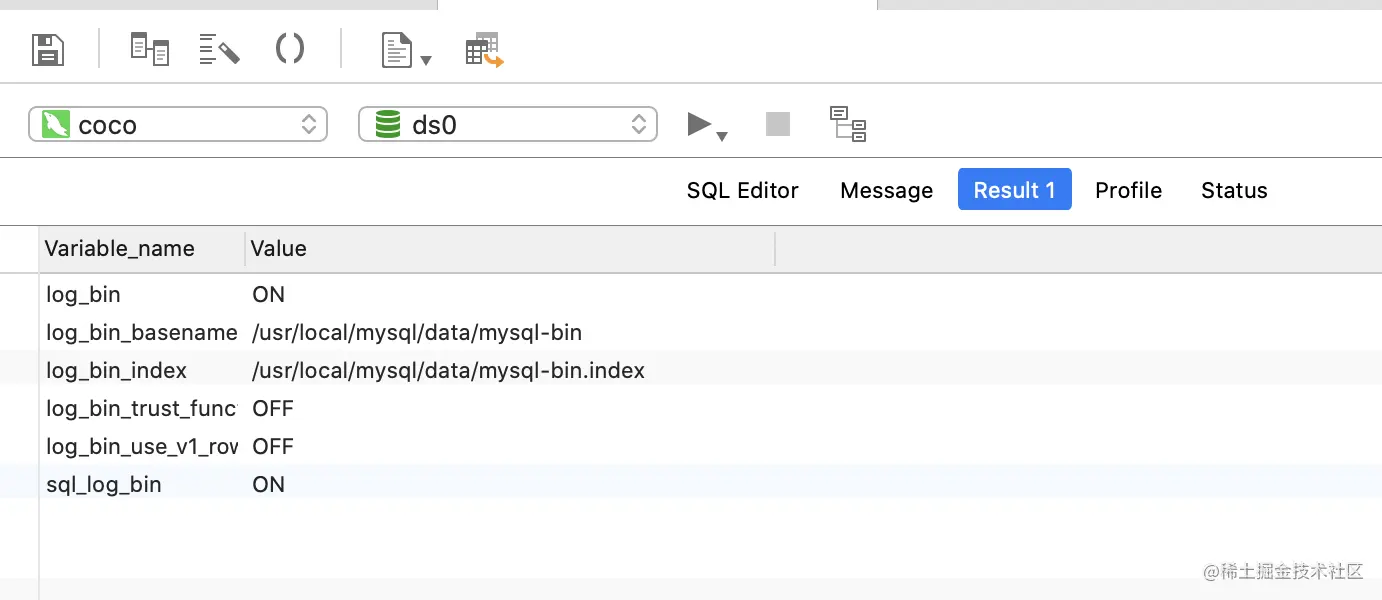Image resolution: width=1382 pixels, height=600 pixels.
Task: Switch to the SQL Editor tab
Action: pos(742,190)
